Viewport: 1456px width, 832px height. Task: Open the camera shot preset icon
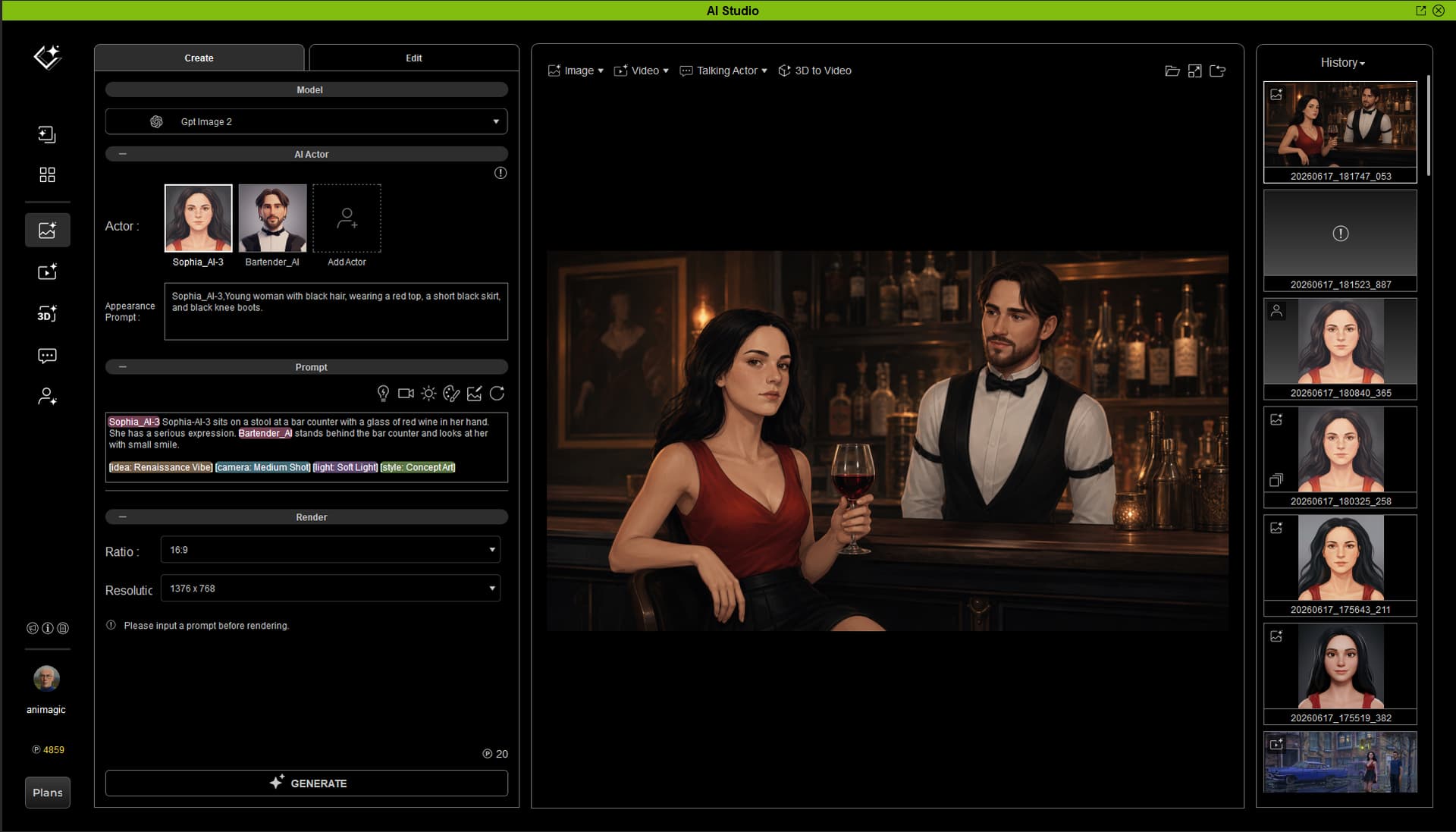(406, 393)
